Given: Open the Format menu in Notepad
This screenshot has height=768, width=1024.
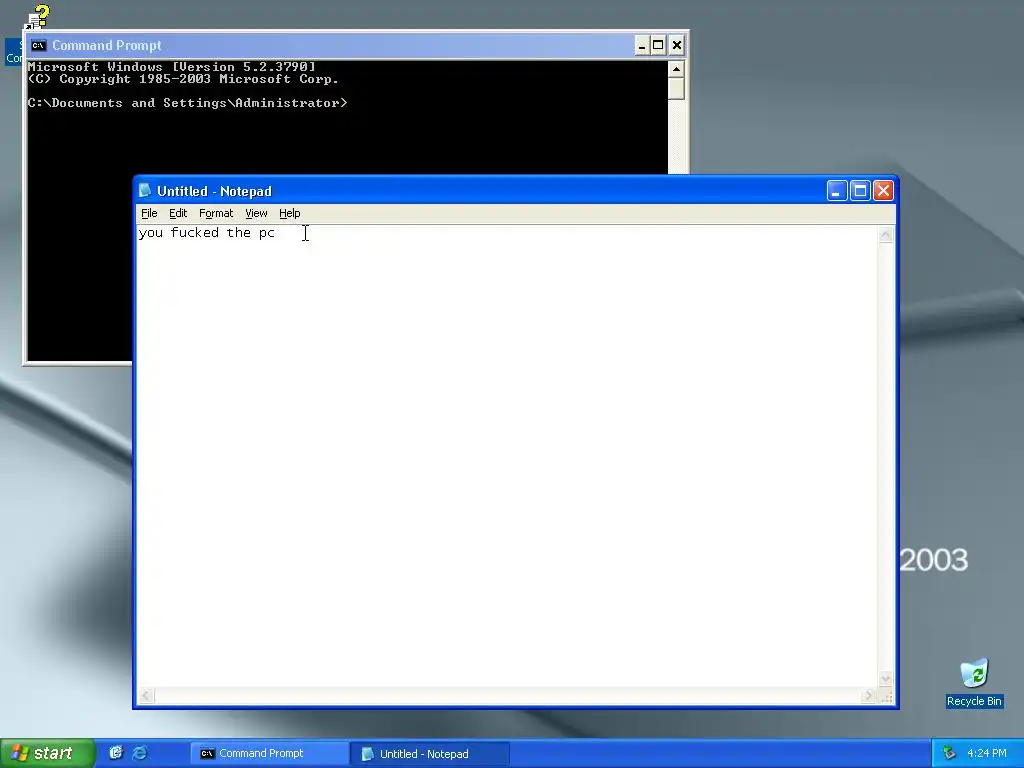Looking at the screenshot, I should (x=216, y=214).
